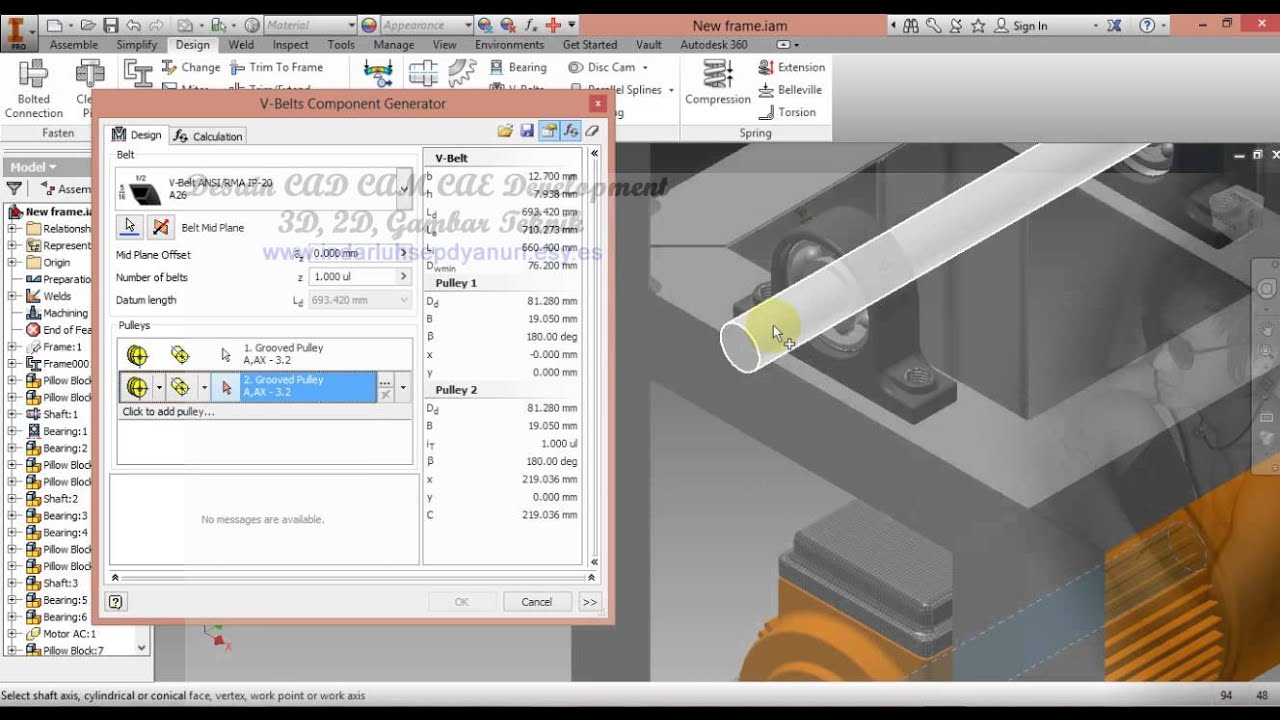1280x720 pixels.
Task: Click 'Click to add pulley...' row
Action: tap(264, 411)
